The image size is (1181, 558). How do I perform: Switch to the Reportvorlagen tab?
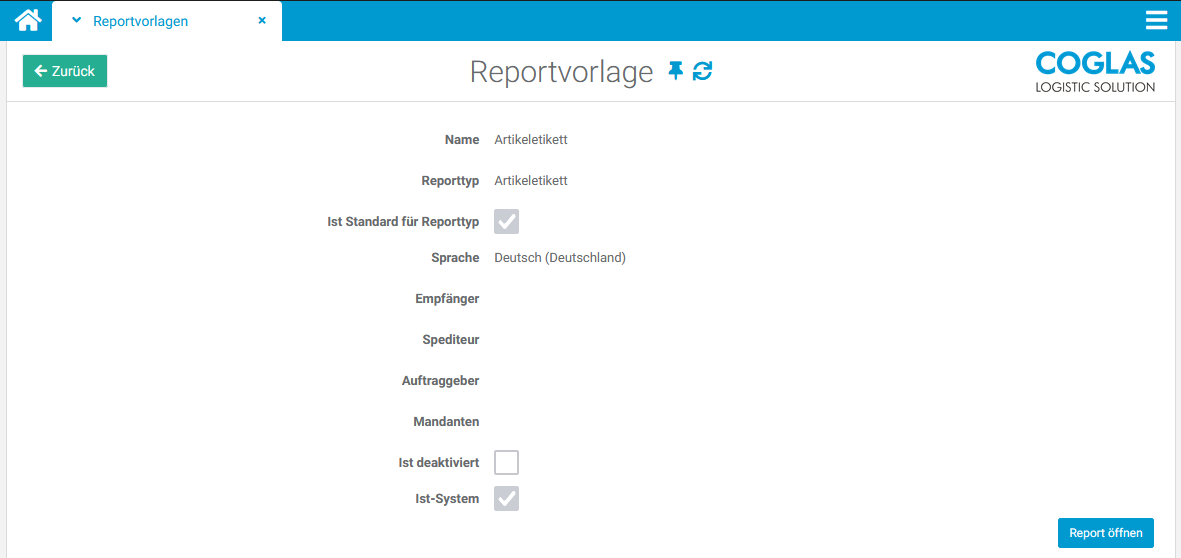(x=140, y=21)
